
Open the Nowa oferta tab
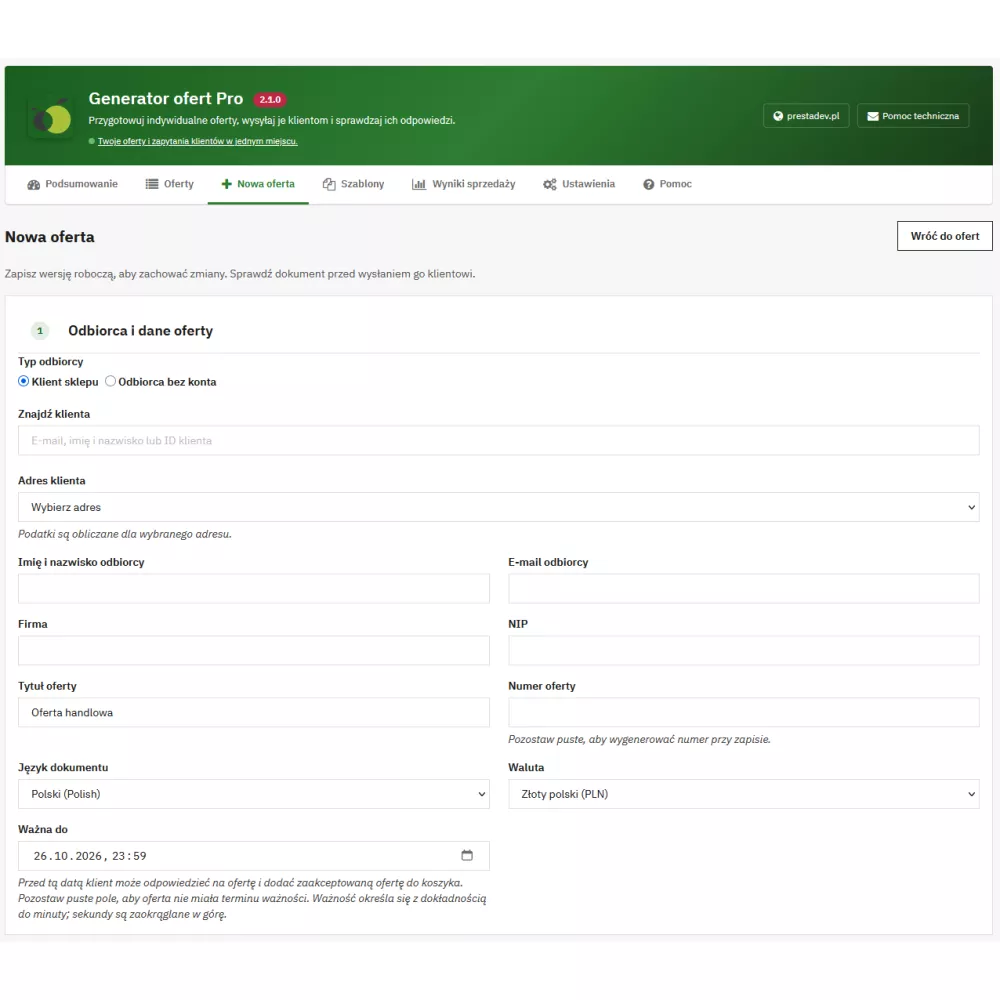(258, 184)
